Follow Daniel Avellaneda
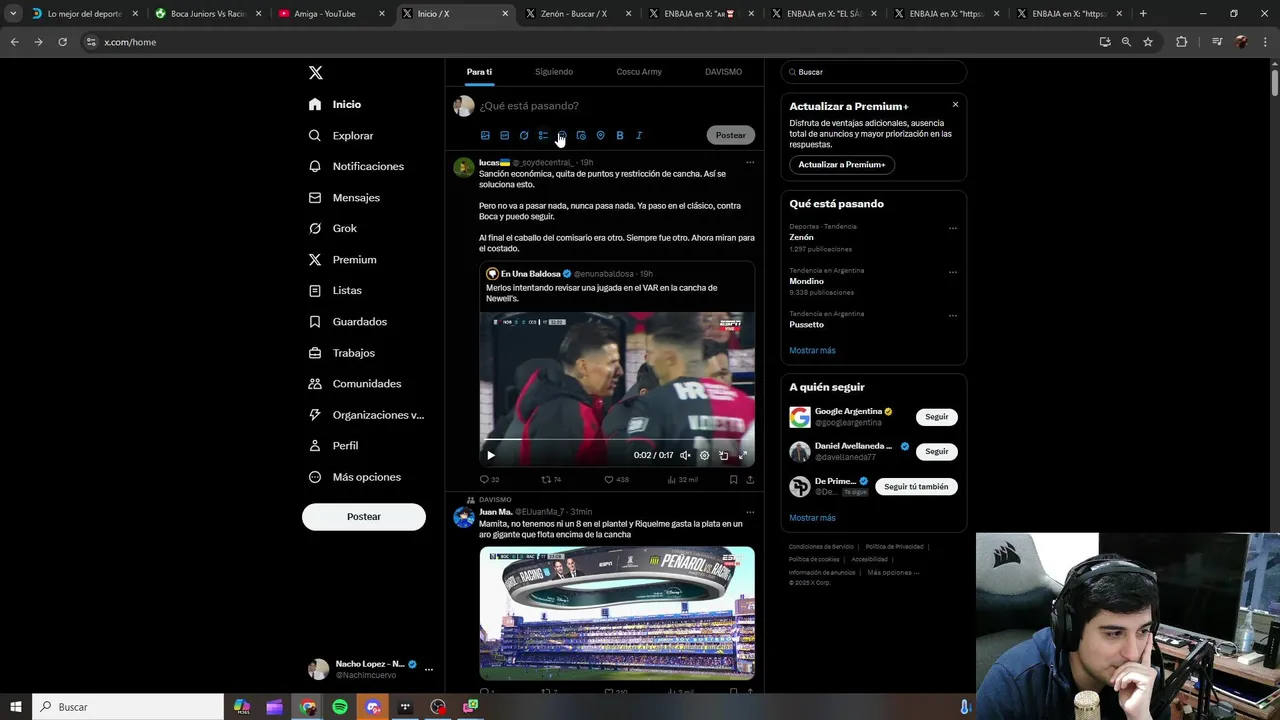This screenshot has width=1280, height=720. coord(937,452)
